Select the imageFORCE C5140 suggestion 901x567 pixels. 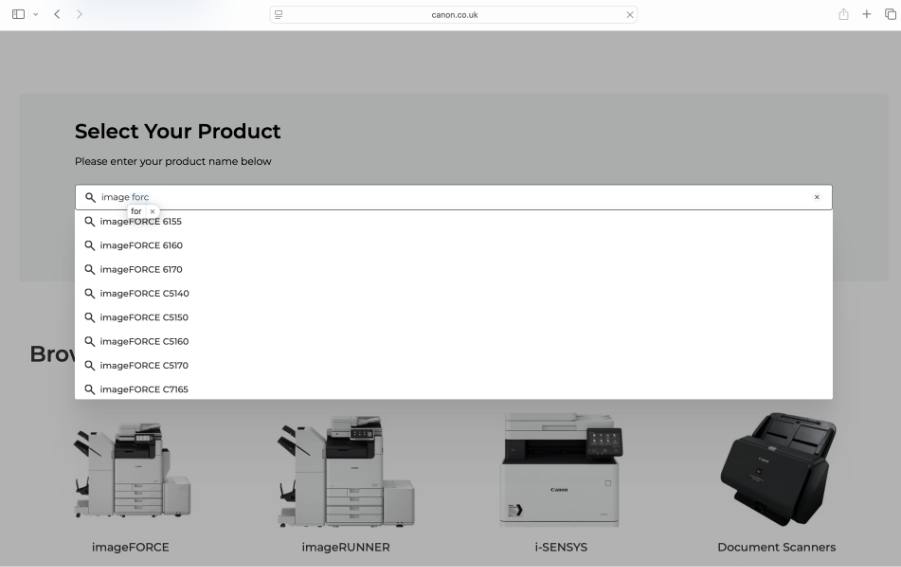click(144, 294)
